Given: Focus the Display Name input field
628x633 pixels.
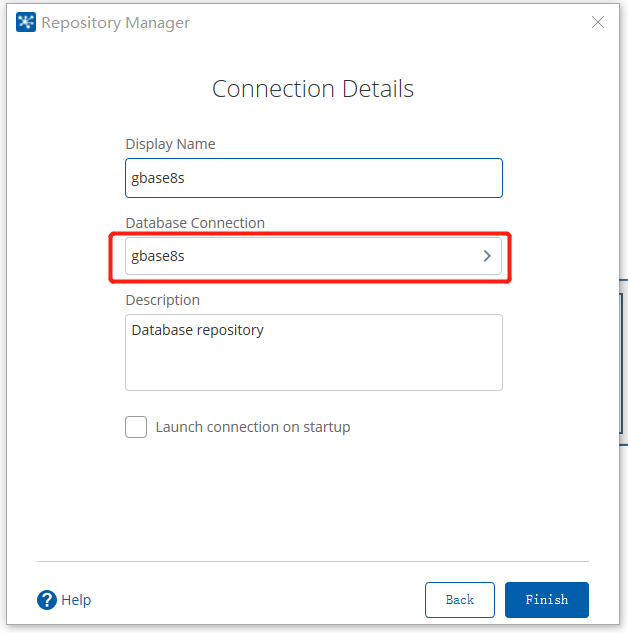Looking at the screenshot, I should click(313, 178).
